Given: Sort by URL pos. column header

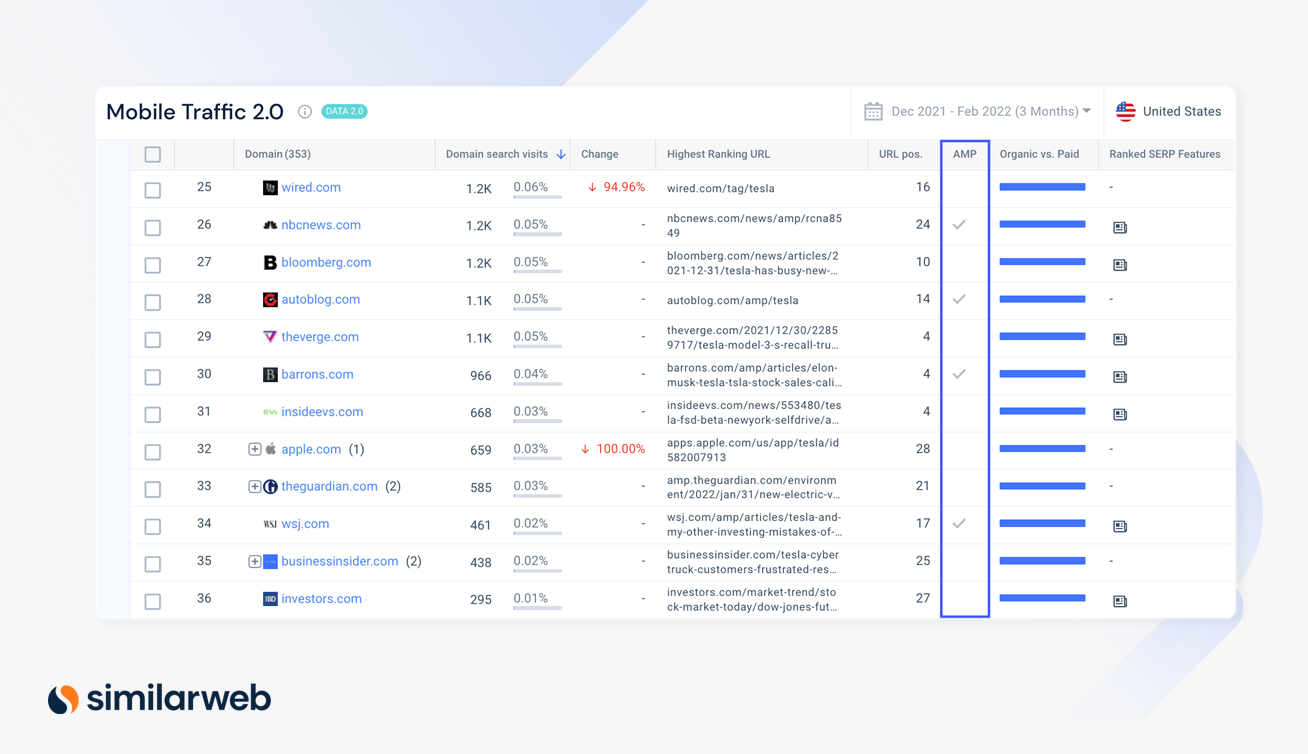Looking at the screenshot, I should 900,154.
